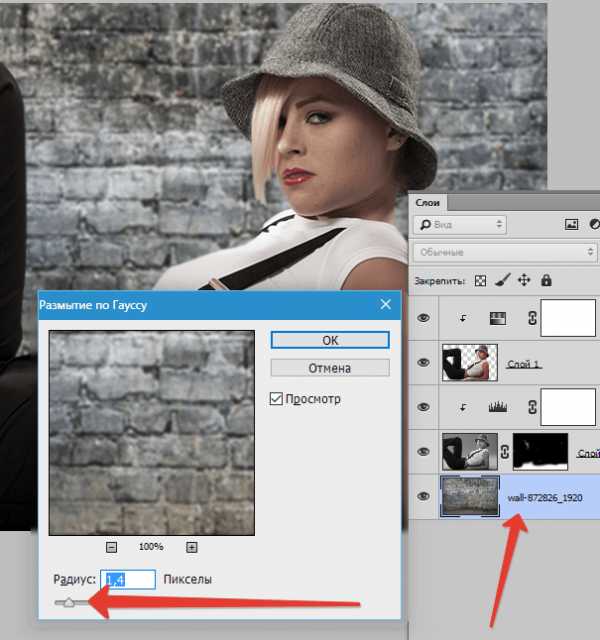
Task: Confirm Gaussian blur with OK button
Action: pos(330,340)
